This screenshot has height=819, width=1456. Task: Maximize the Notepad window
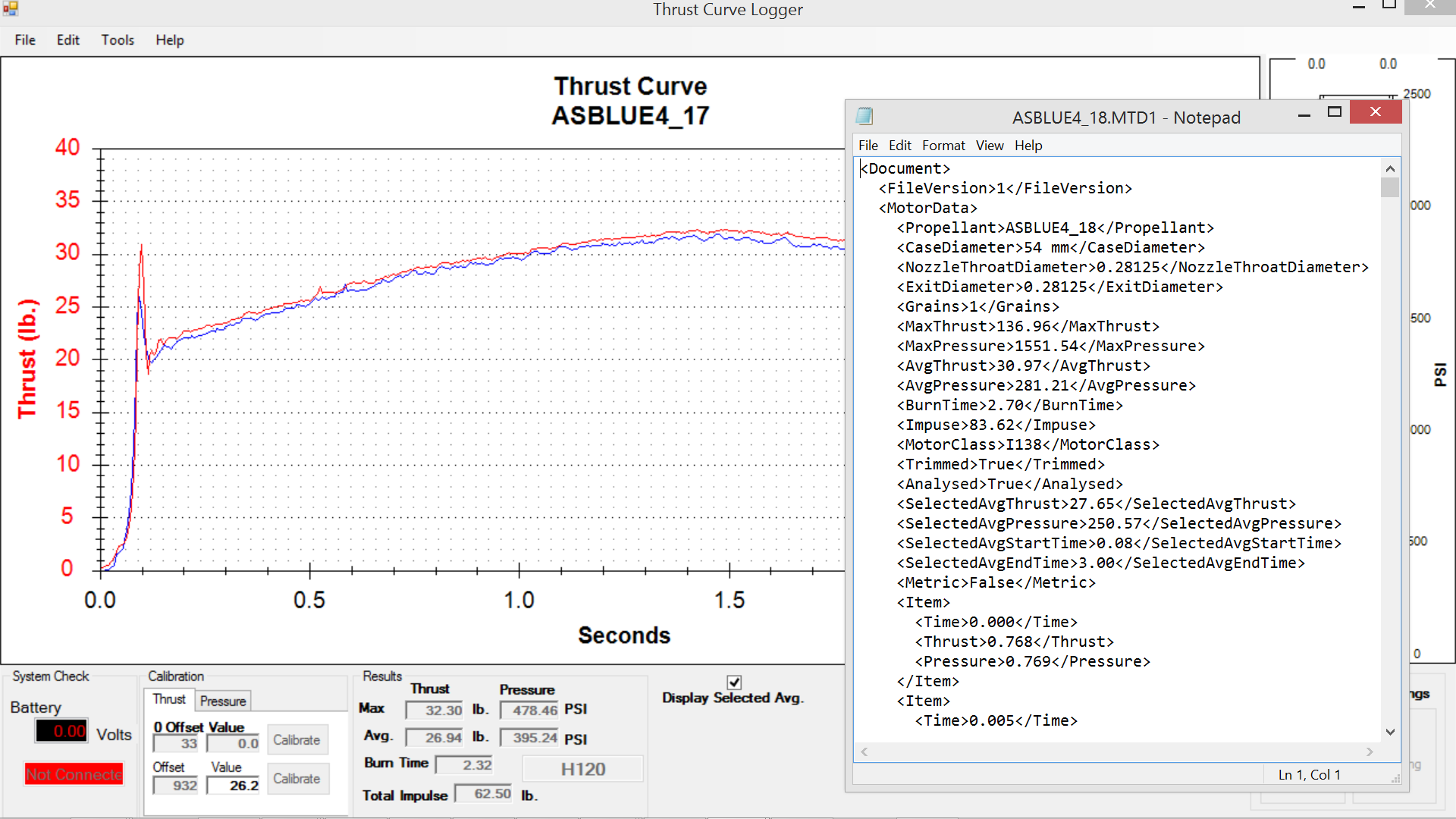[1335, 112]
